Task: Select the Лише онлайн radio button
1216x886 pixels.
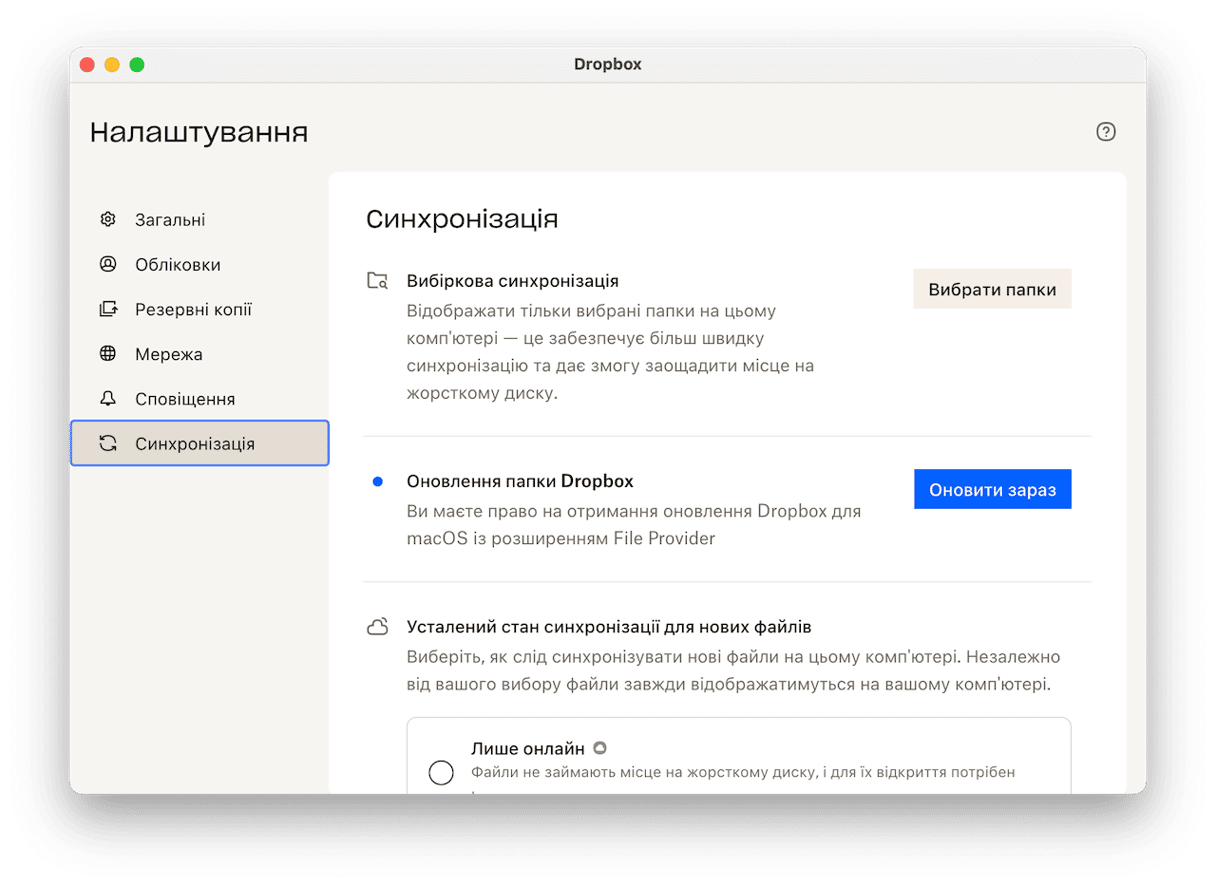Action: click(441, 772)
